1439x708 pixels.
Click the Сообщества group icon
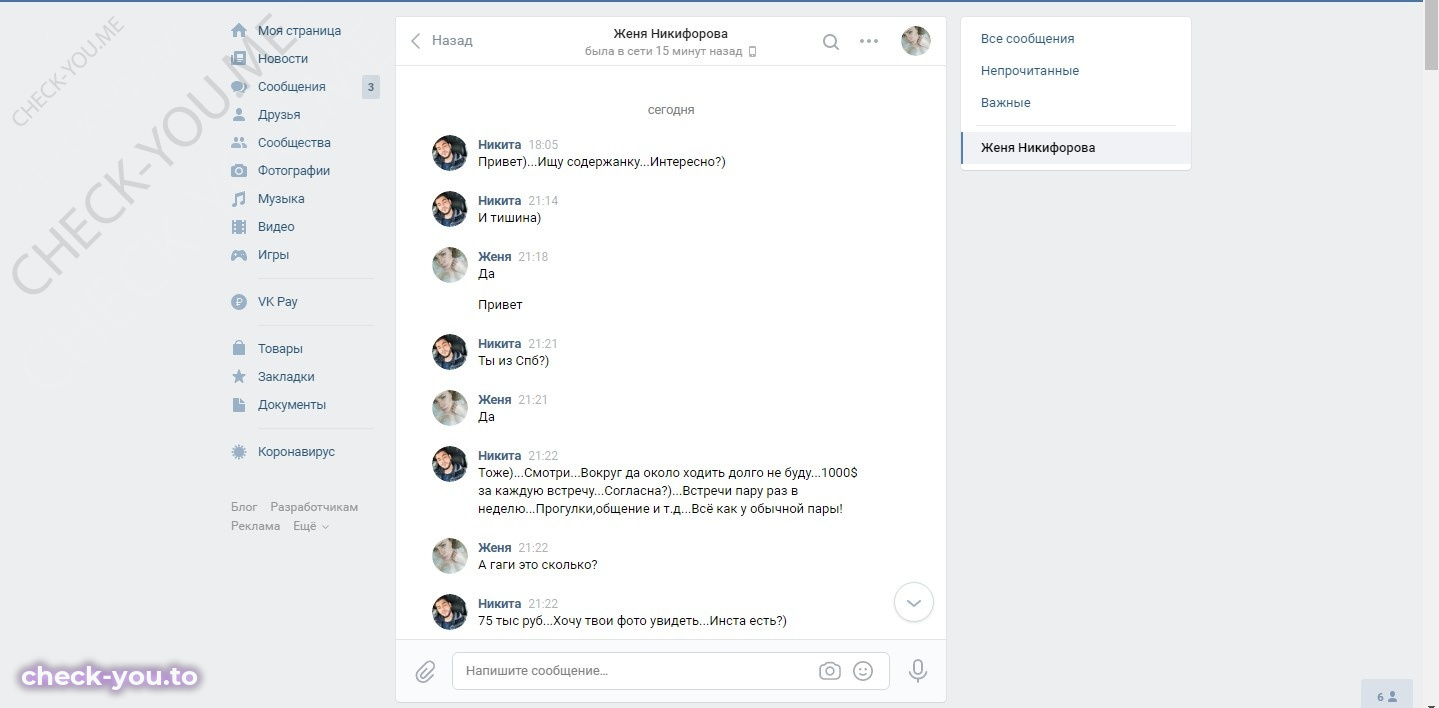coord(239,143)
